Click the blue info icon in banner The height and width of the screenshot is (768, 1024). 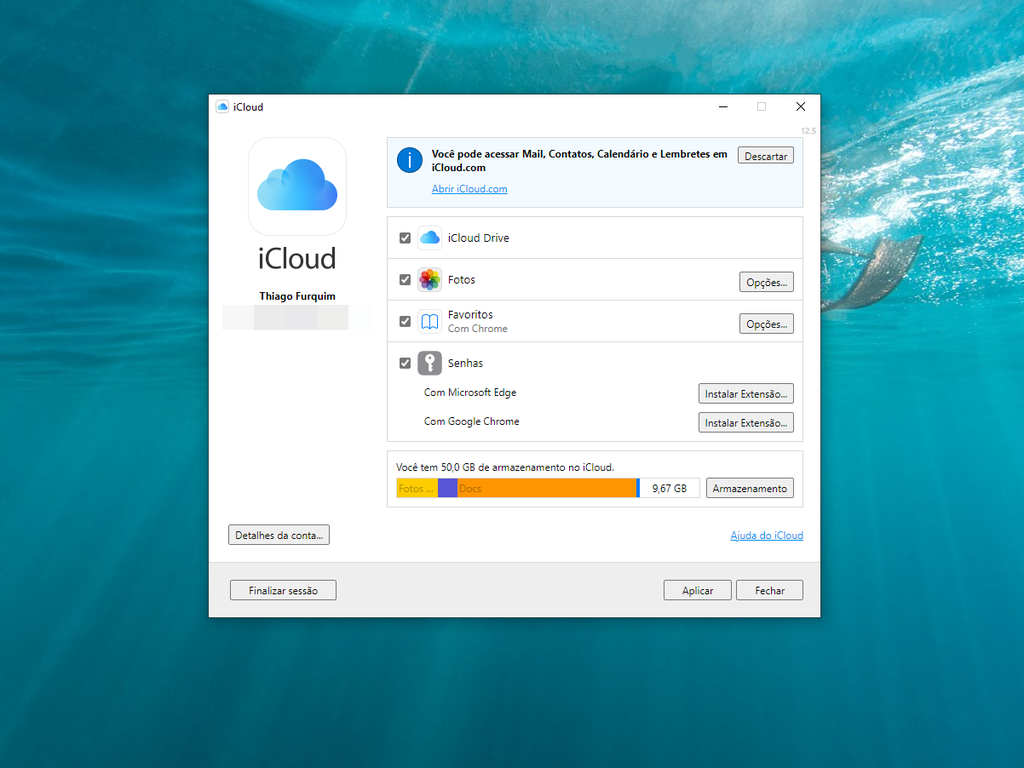(409, 160)
